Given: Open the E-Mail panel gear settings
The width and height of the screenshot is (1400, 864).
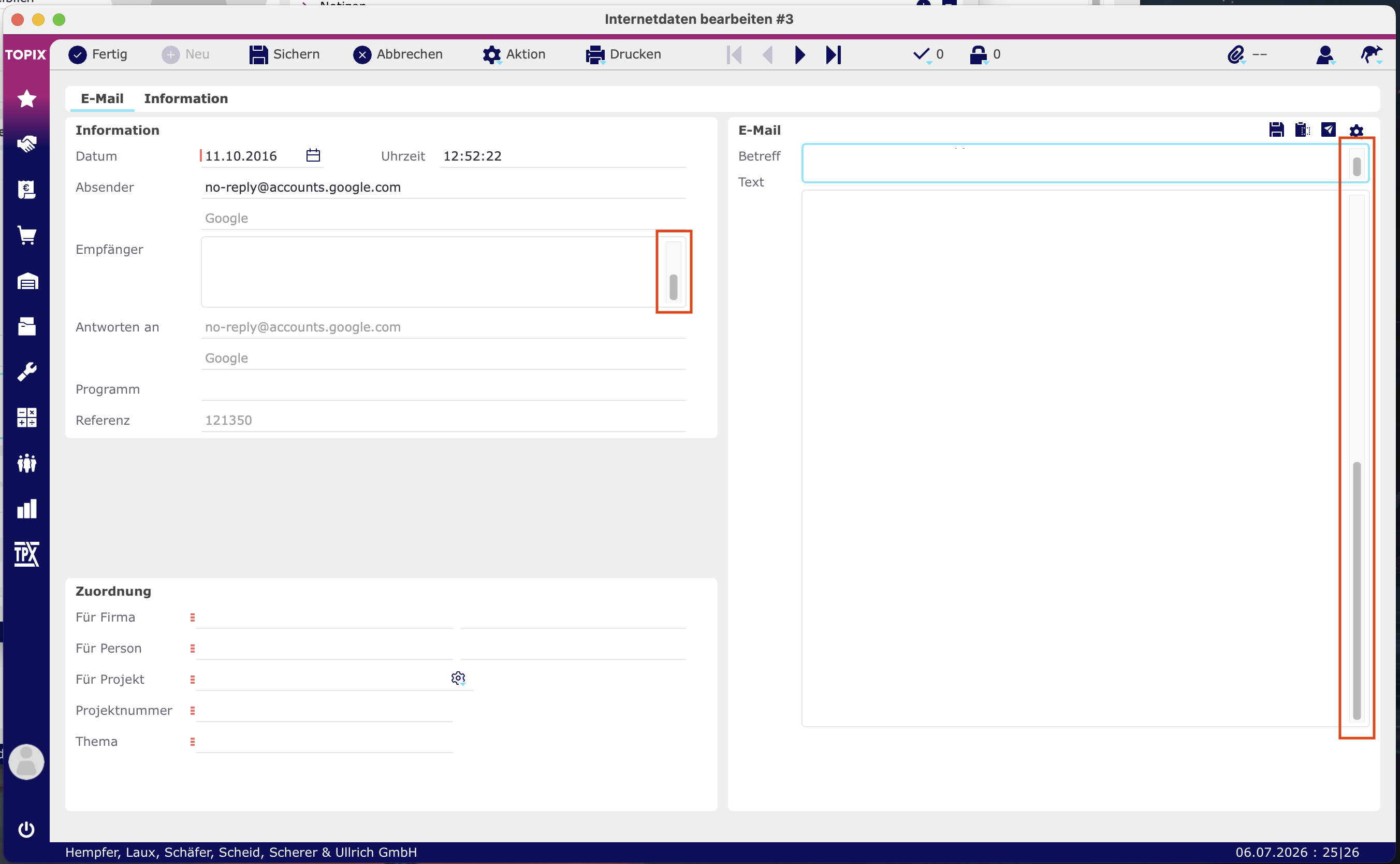Looking at the screenshot, I should [x=1357, y=131].
